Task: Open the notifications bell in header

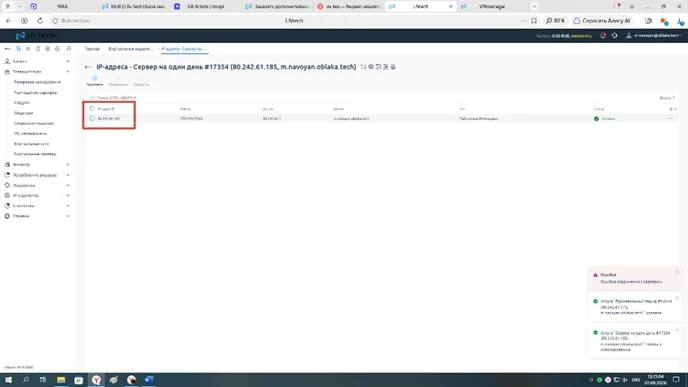Action: (603, 36)
